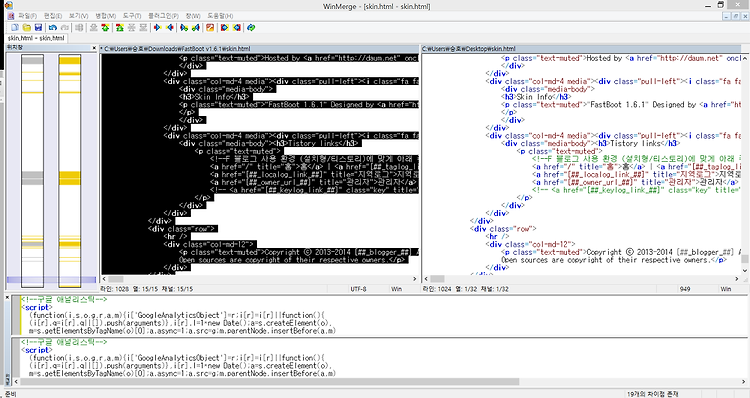The height and width of the screenshot is (398, 750).
Task: Click the All Right toolbar icon
Action: (x=224, y=28)
